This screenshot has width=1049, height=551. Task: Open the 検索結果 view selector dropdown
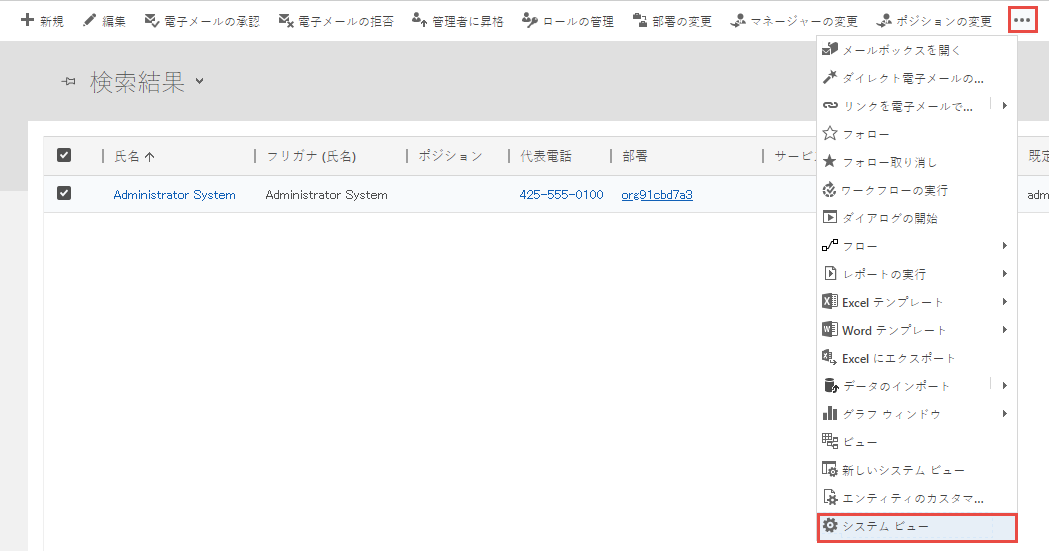(199, 82)
